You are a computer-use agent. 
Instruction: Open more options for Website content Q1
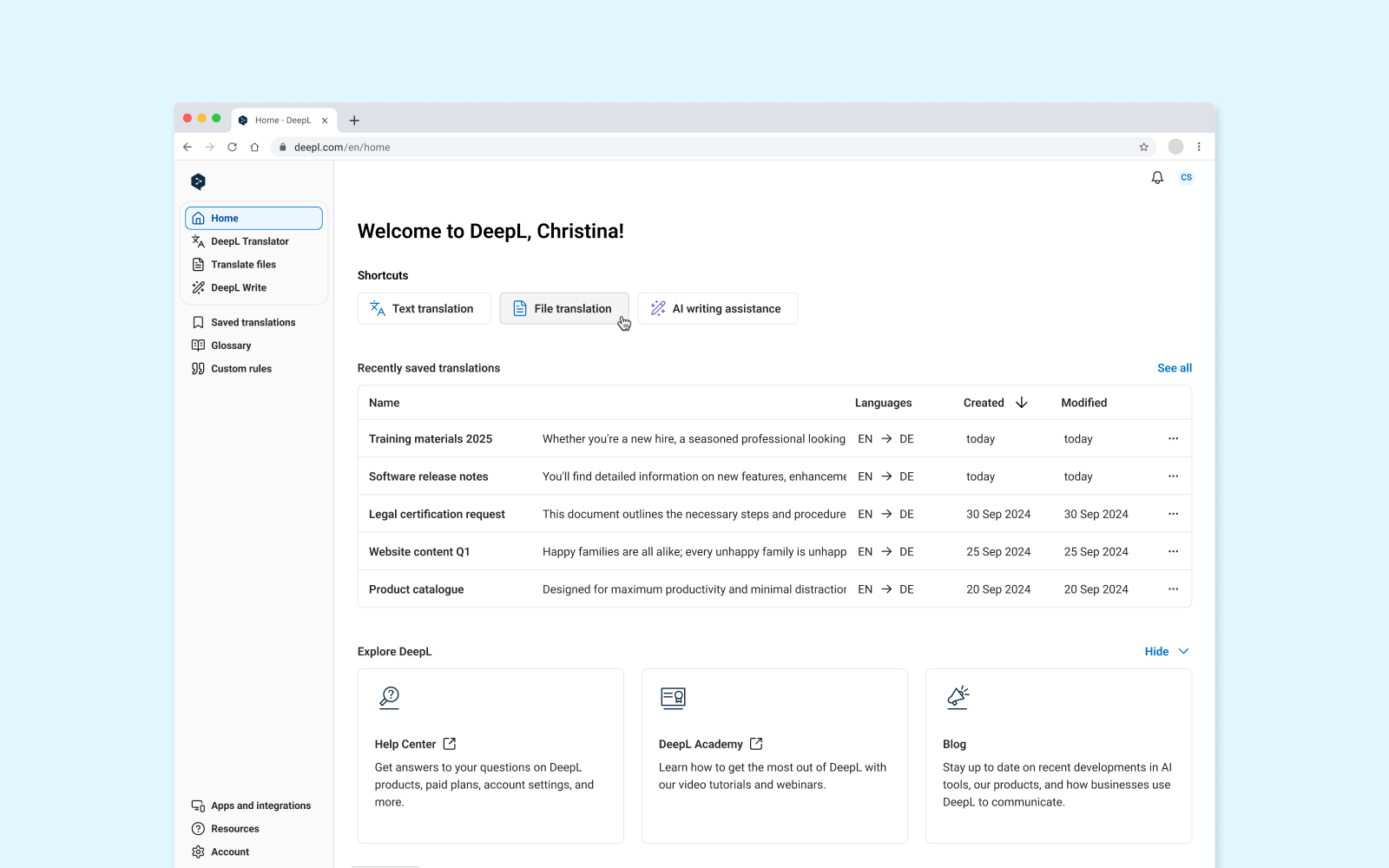tap(1173, 551)
